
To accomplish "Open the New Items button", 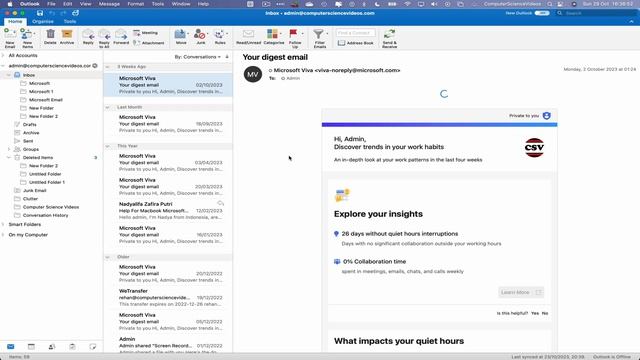I will tap(27, 38).
